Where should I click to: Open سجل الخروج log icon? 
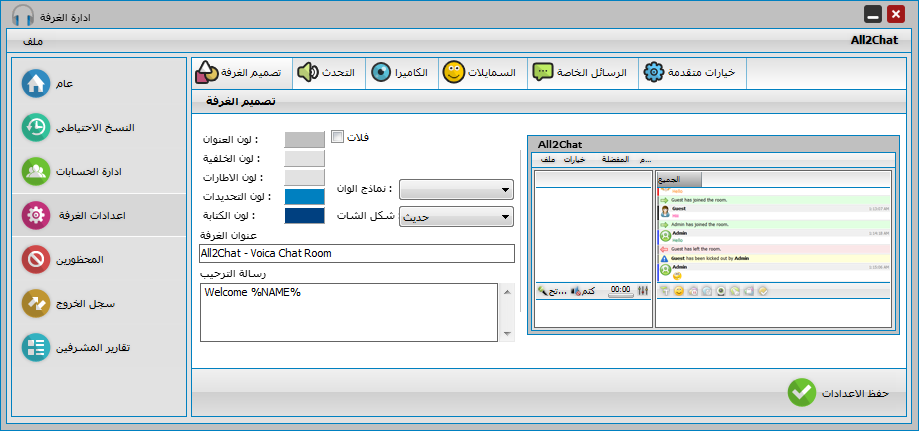coord(36,304)
